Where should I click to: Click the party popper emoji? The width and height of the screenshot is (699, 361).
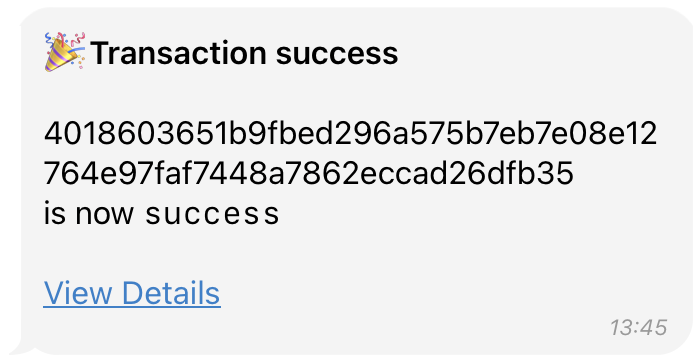65,52
